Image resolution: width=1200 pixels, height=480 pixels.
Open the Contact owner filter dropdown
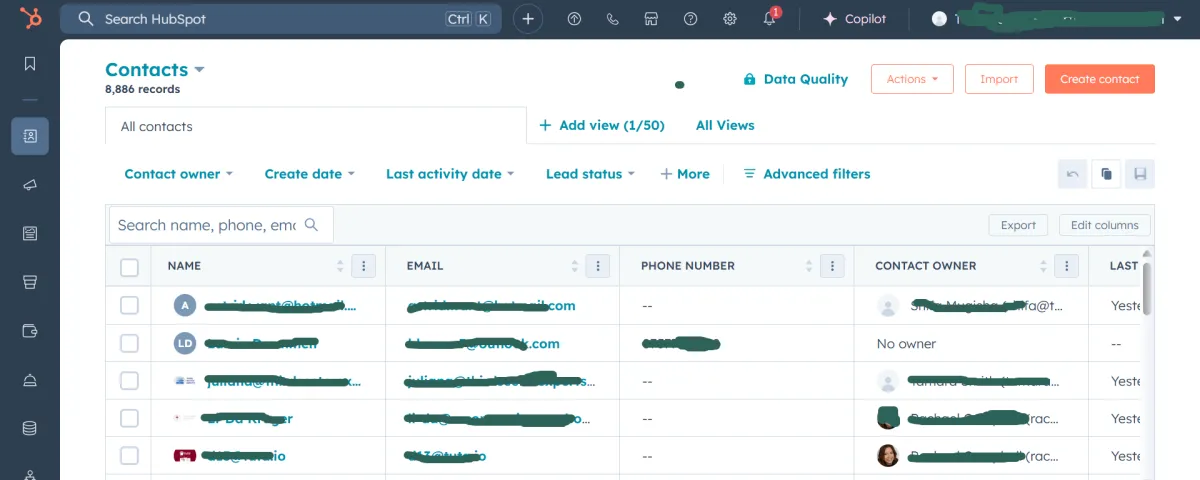pos(178,174)
